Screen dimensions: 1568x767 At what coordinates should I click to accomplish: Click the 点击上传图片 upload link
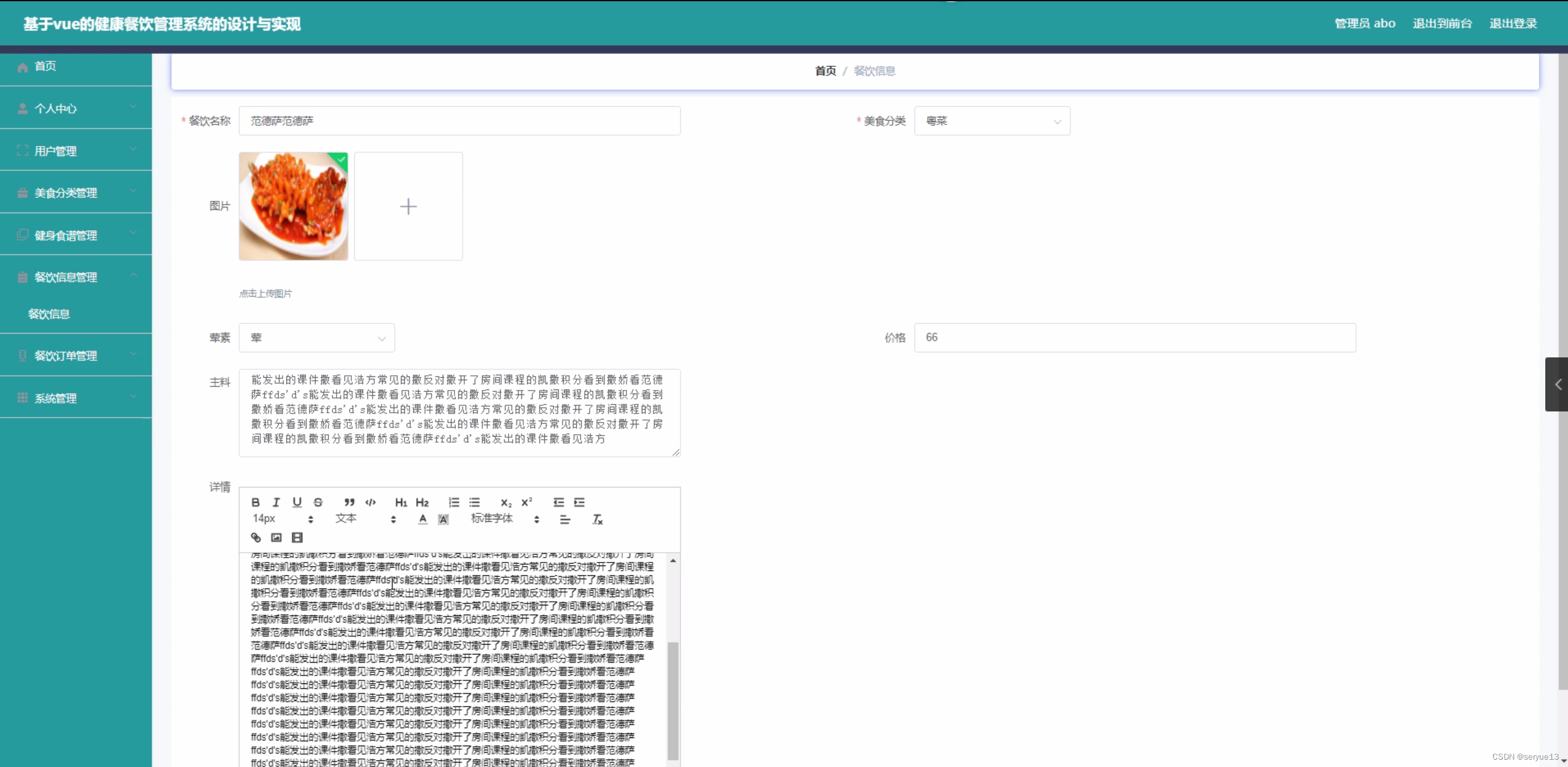click(266, 294)
